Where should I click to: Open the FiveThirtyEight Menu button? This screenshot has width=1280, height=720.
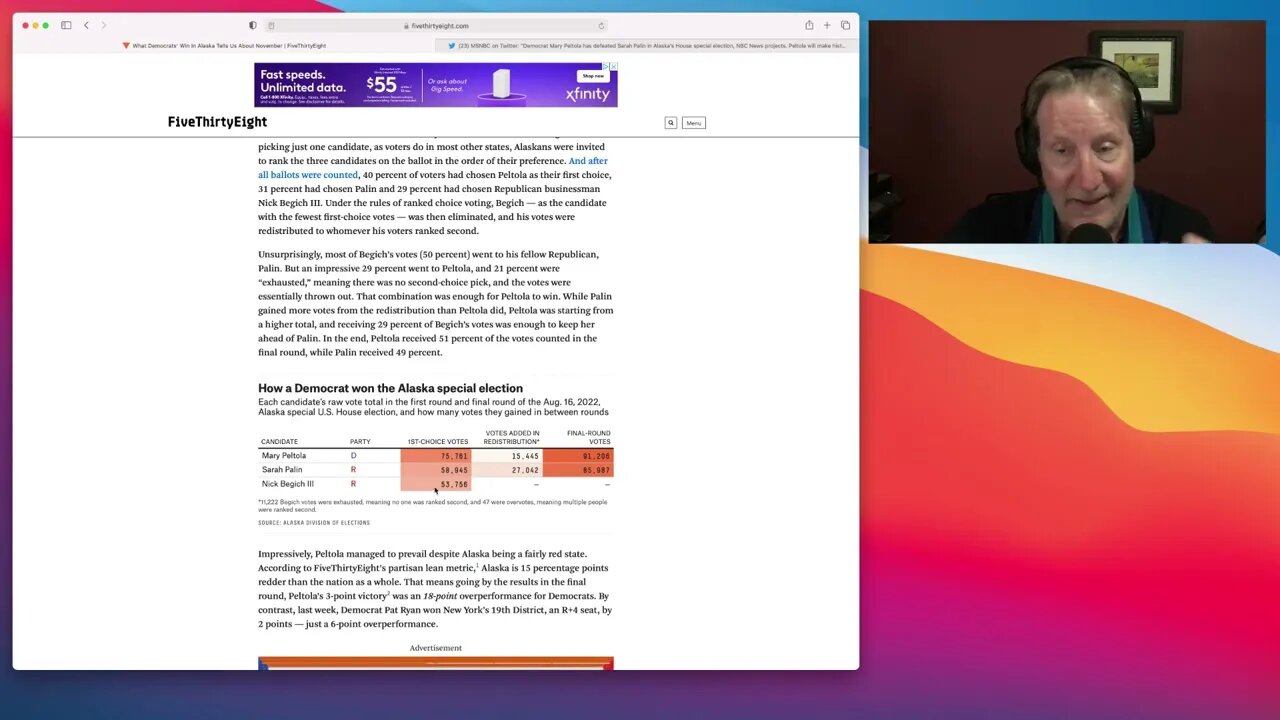[694, 123]
